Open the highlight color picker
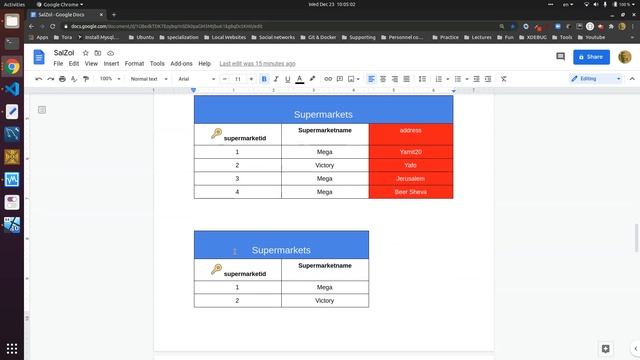640x360 pixels. pyautogui.click(x=312, y=79)
